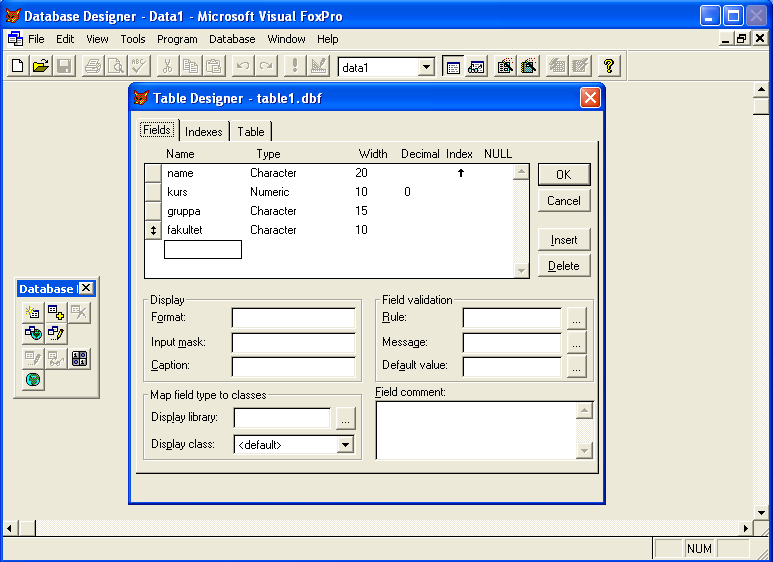Click Add Table icon in Database toolbar
Viewport: 773px width, 562px height.
click(x=56, y=312)
